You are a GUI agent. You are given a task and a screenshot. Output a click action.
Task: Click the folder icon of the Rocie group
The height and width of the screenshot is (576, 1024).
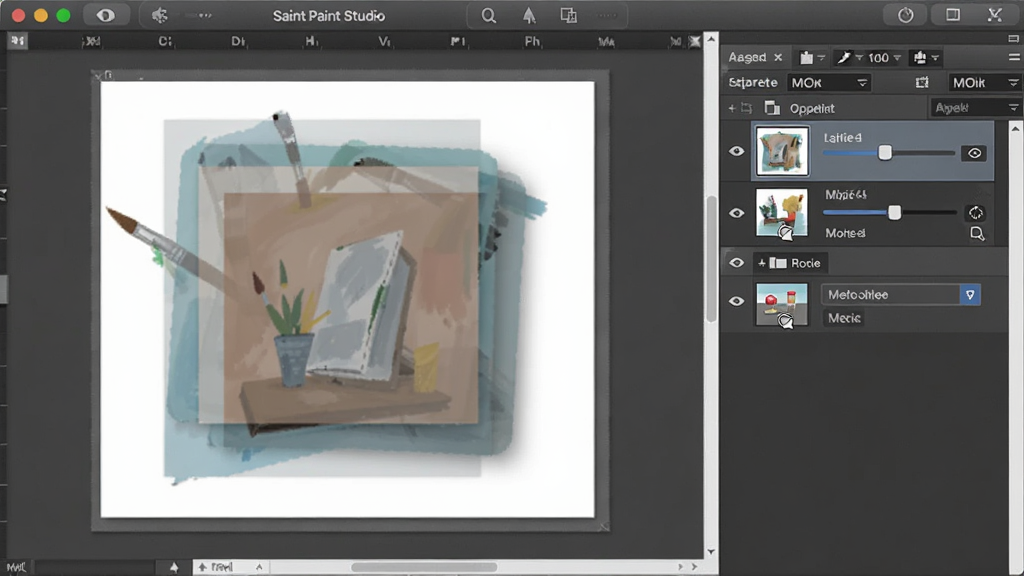click(x=778, y=263)
